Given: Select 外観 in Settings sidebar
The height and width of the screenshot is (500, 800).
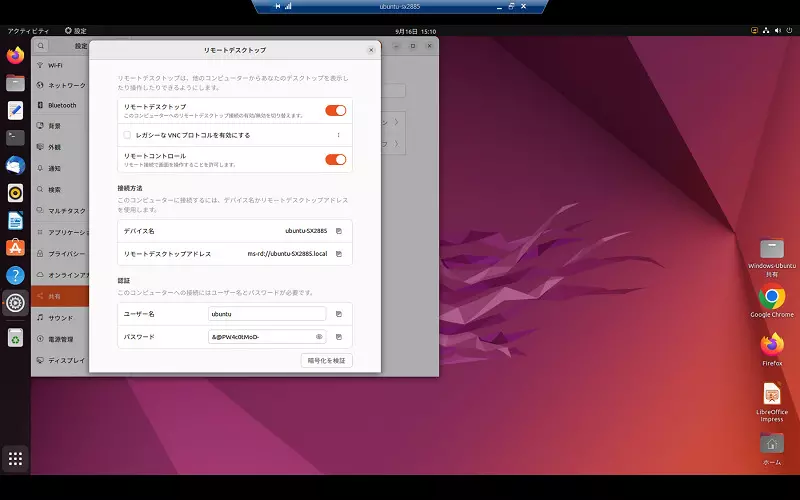Looking at the screenshot, I should tap(60, 147).
